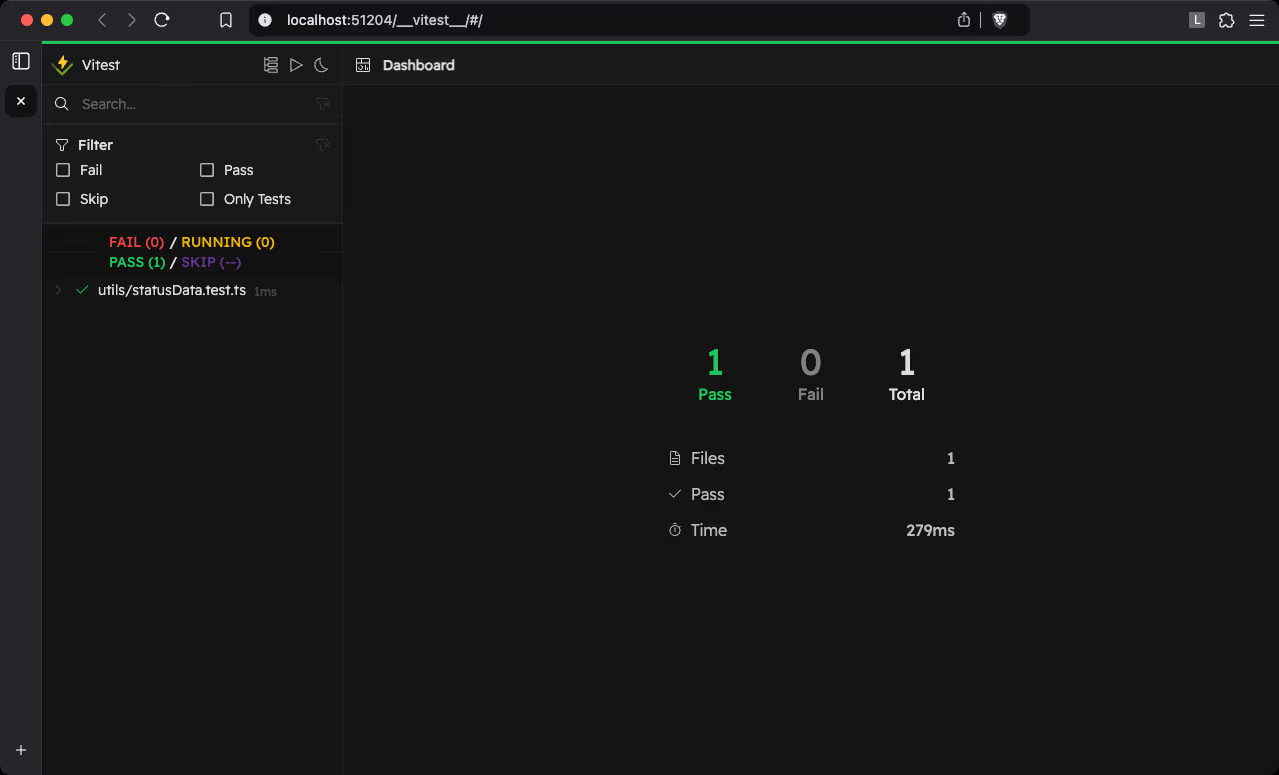Enable the Pass filter checkbox
The image size is (1279, 775).
(x=207, y=170)
